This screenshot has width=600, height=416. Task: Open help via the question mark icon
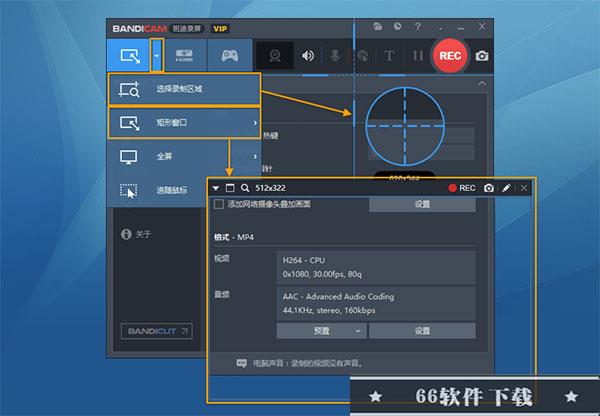(x=417, y=26)
